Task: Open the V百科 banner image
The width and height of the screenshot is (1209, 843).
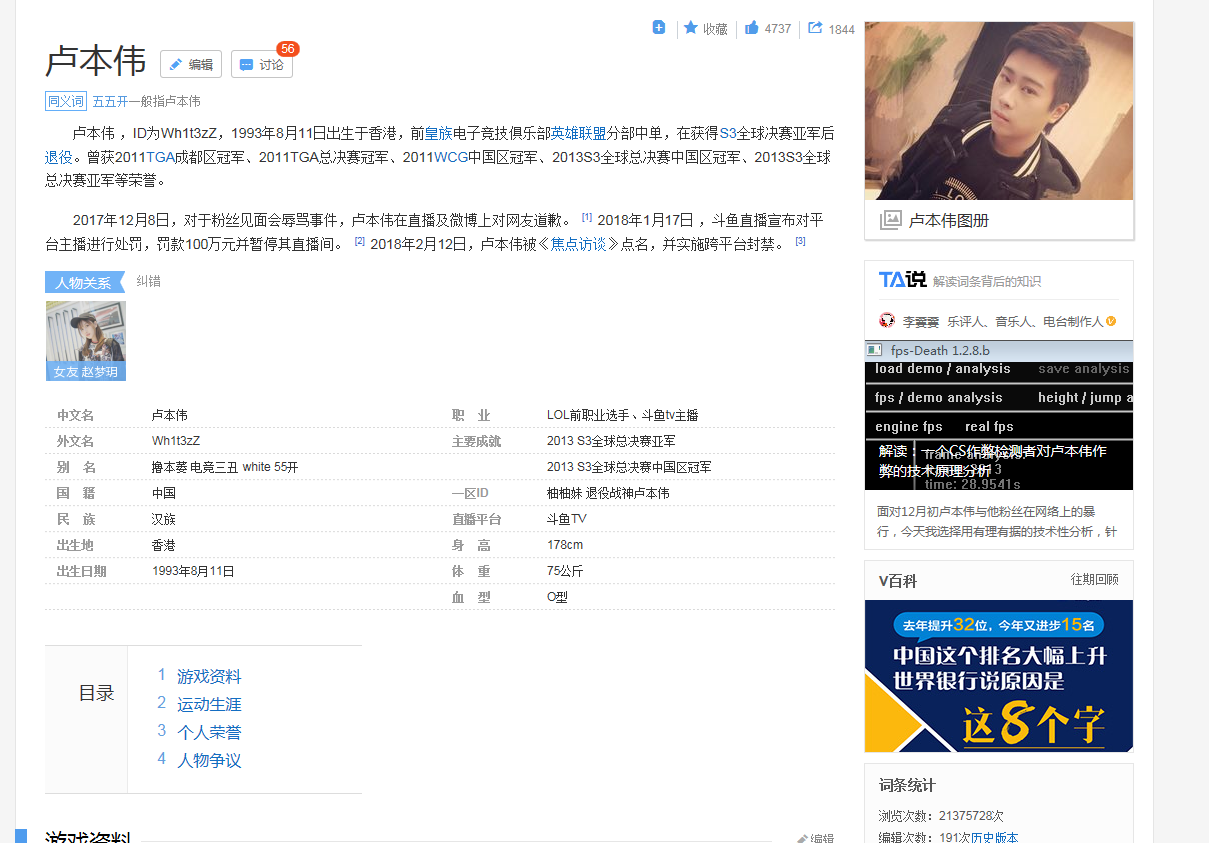Action: [x=999, y=676]
